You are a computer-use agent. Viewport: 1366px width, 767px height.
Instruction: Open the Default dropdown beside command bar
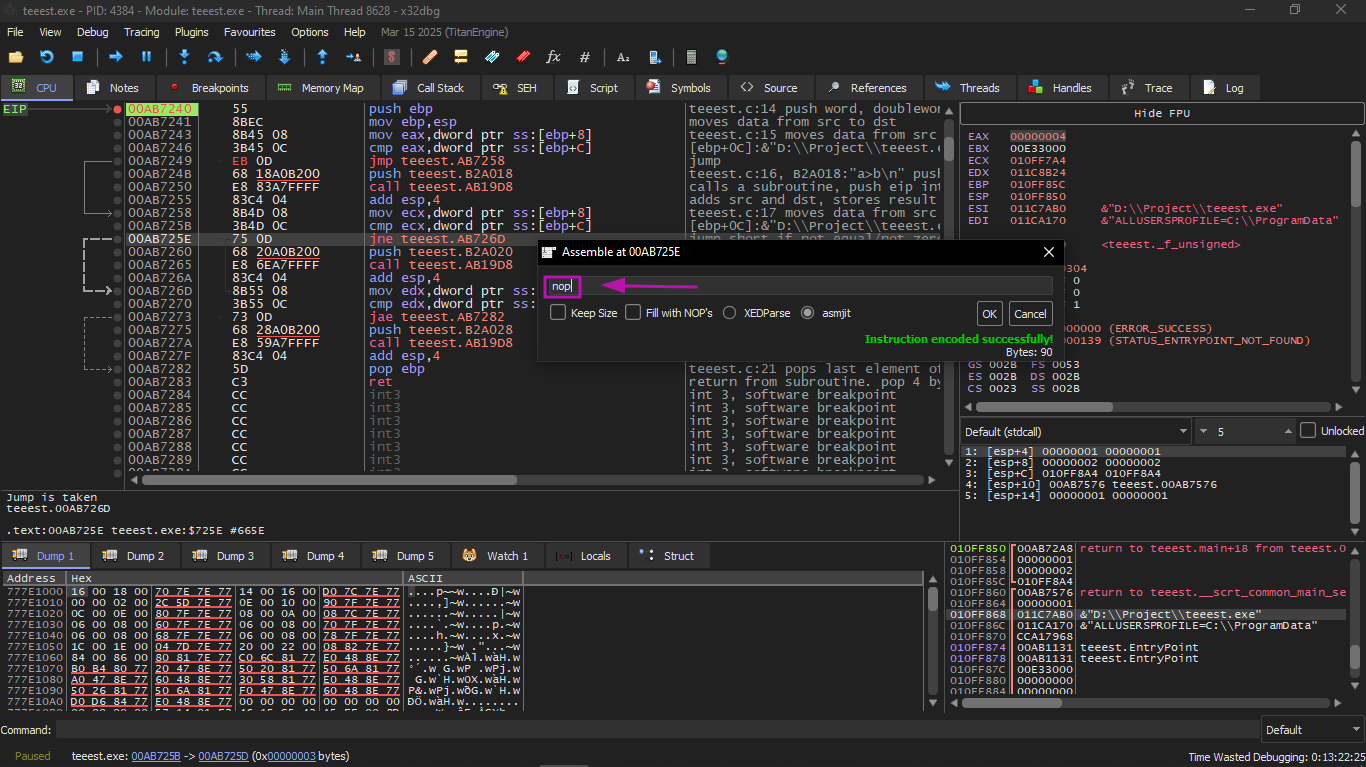(x=1311, y=730)
